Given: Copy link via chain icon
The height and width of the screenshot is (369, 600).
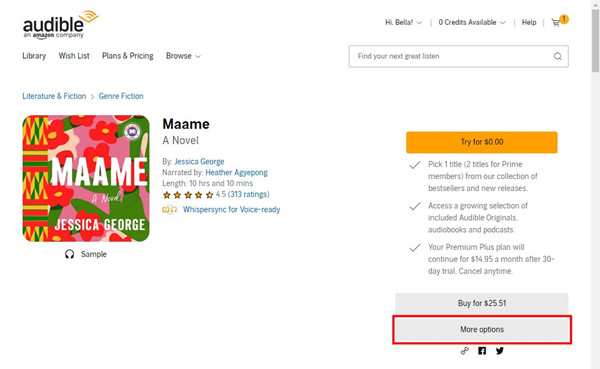Looking at the screenshot, I should click(x=465, y=351).
